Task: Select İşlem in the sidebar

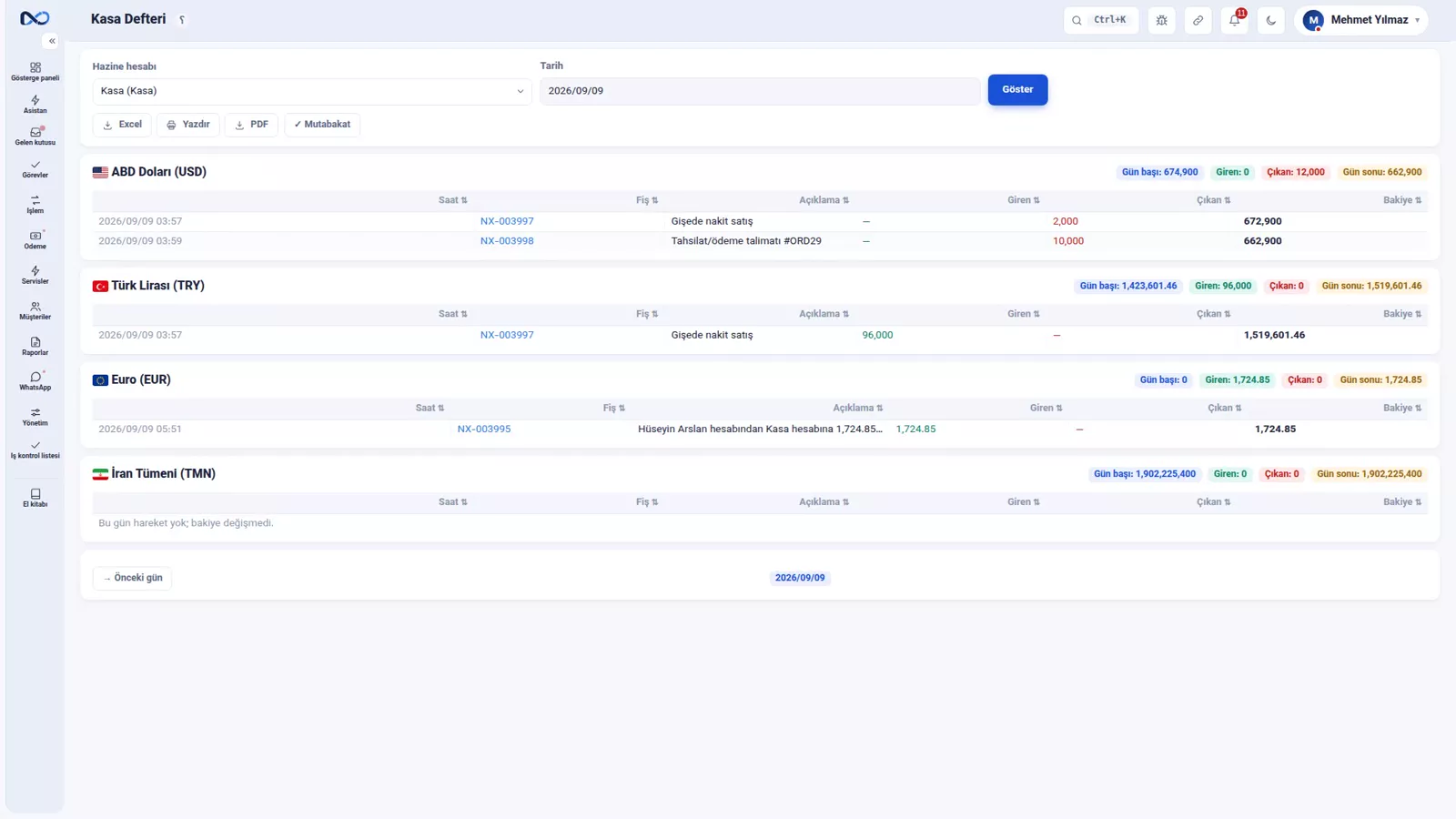Action: tap(35, 205)
